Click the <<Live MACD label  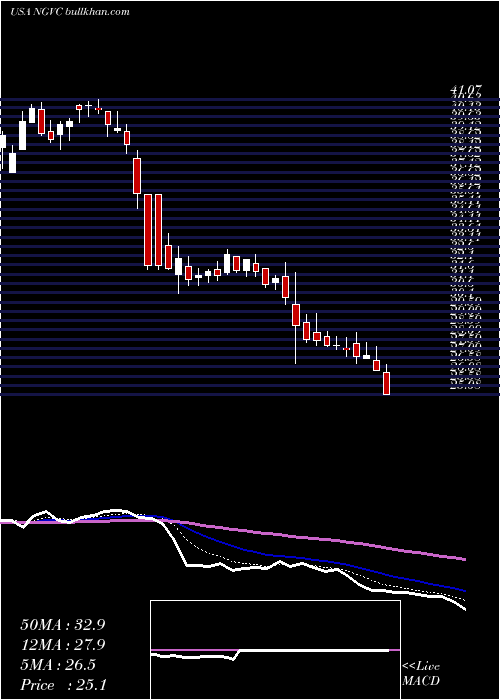coord(421,674)
